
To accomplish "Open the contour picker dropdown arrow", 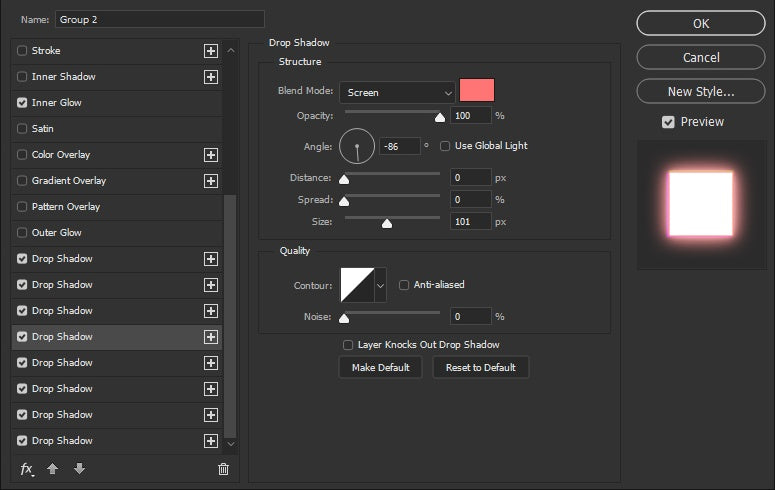I will (x=380, y=285).
